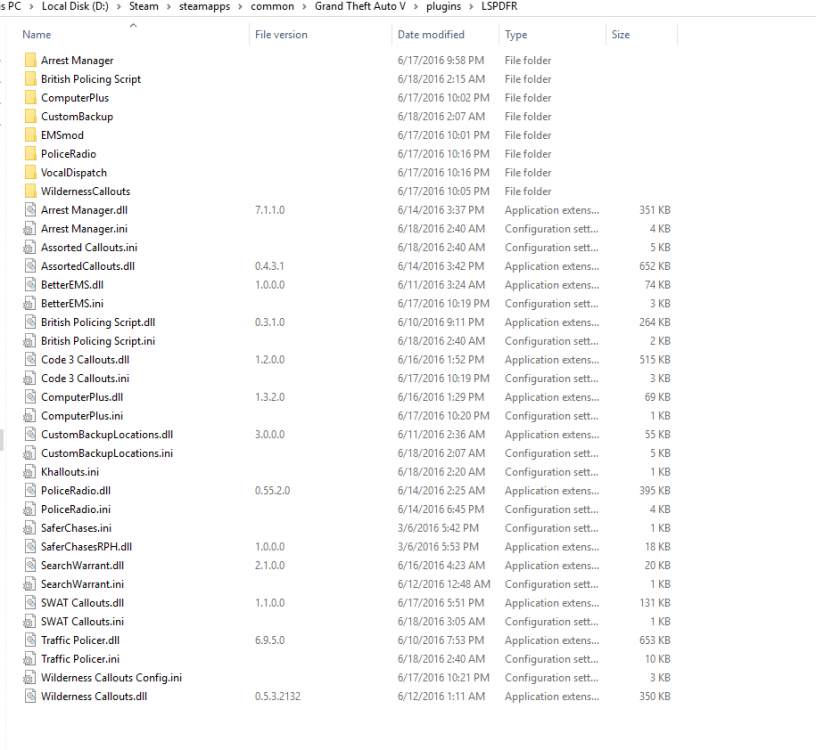
Task: Select the Traffic Policer.ini file name
Action: (x=80, y=659)
